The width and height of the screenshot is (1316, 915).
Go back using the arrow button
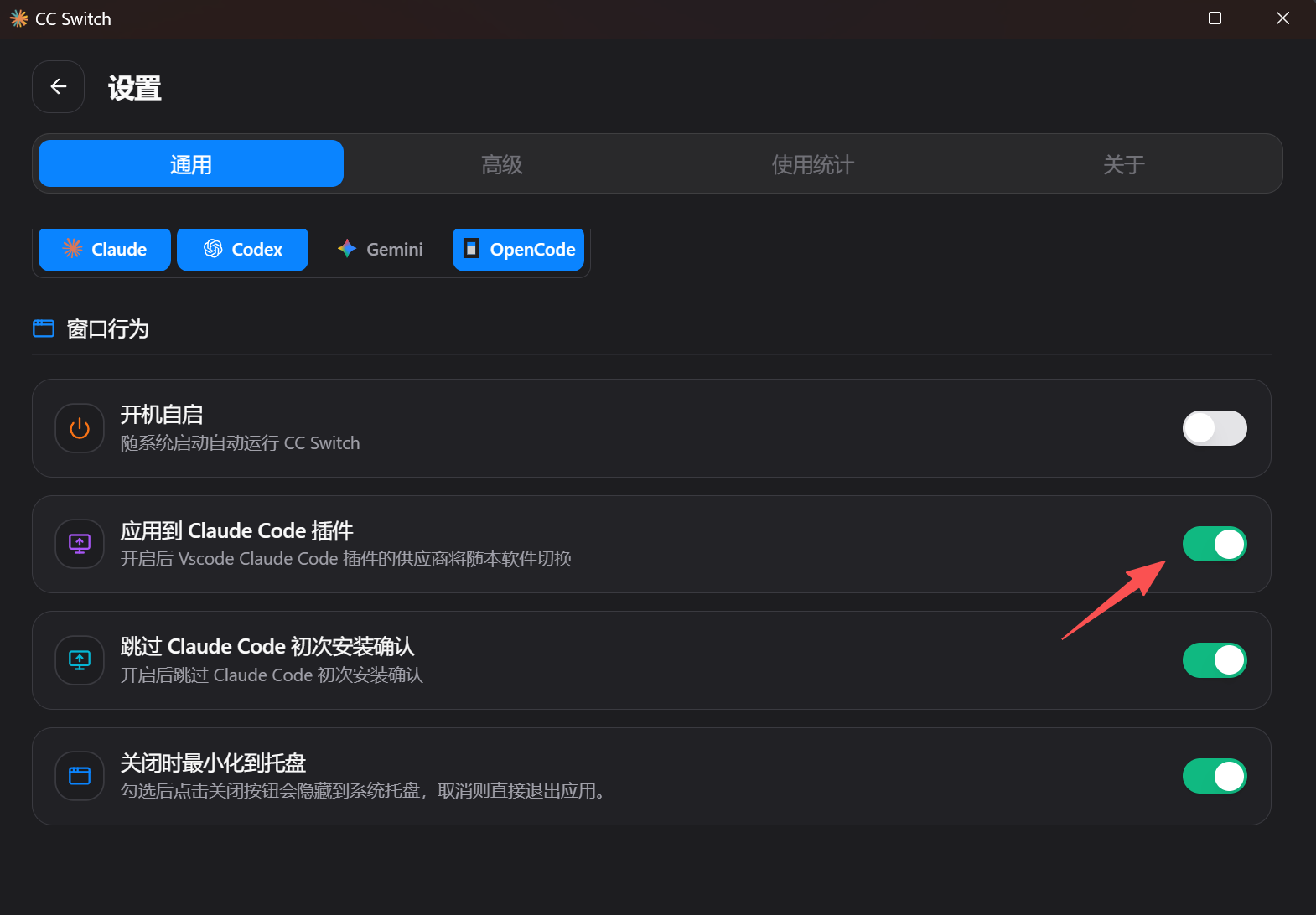tap(58, 86)
